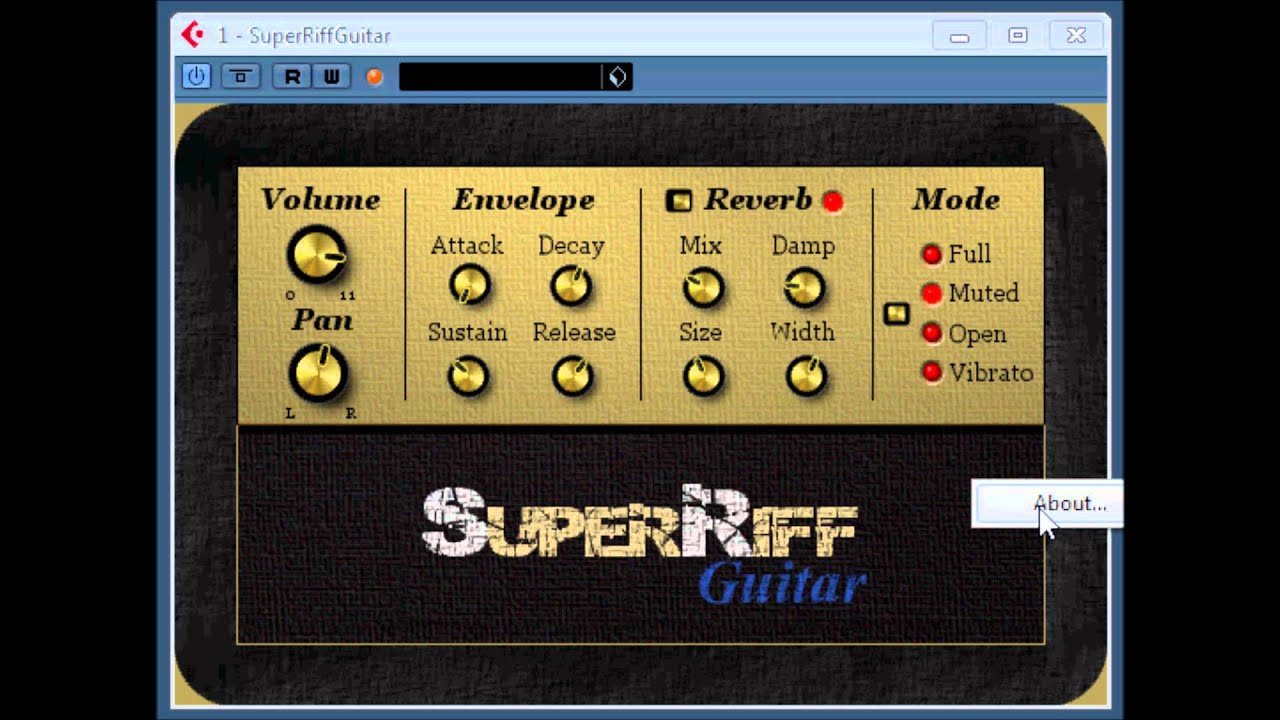The height and width of the screenshot is (720, 1280).
Task: Click the Pan knob
Action: pyautogui.click(x=318, y=374)
